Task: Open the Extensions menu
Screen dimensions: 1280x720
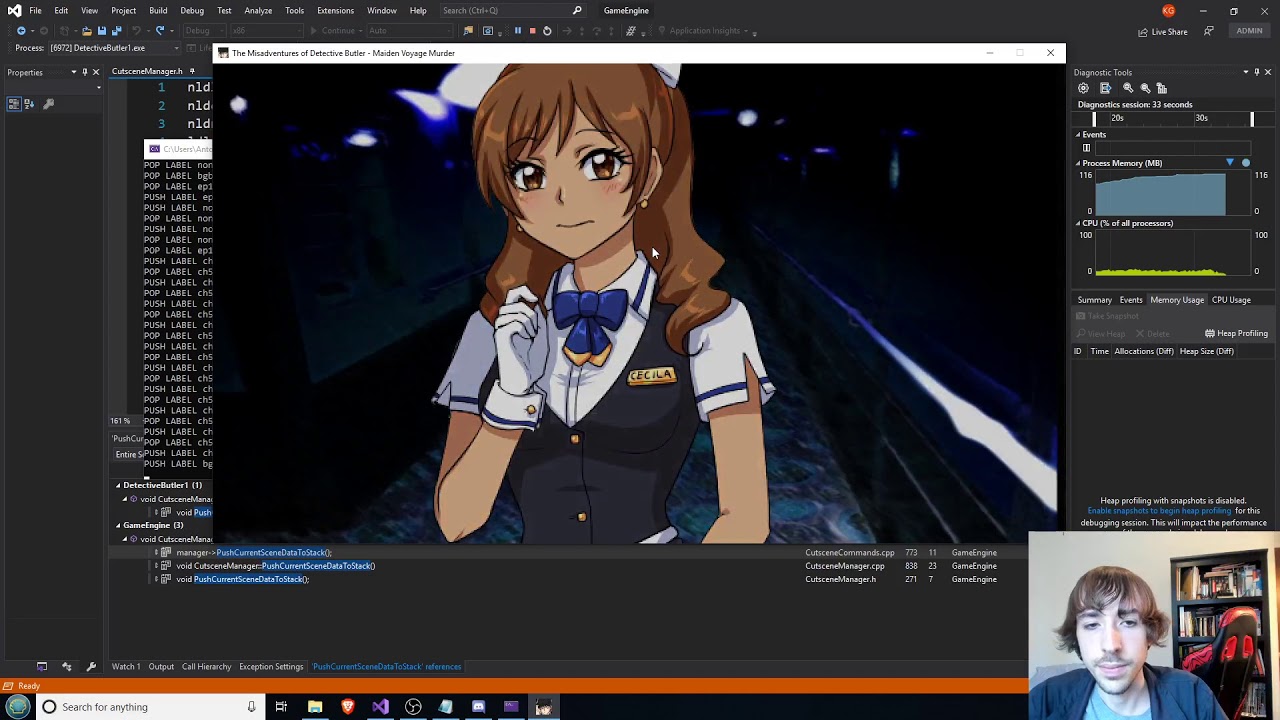Action: (x=335, y=11)
